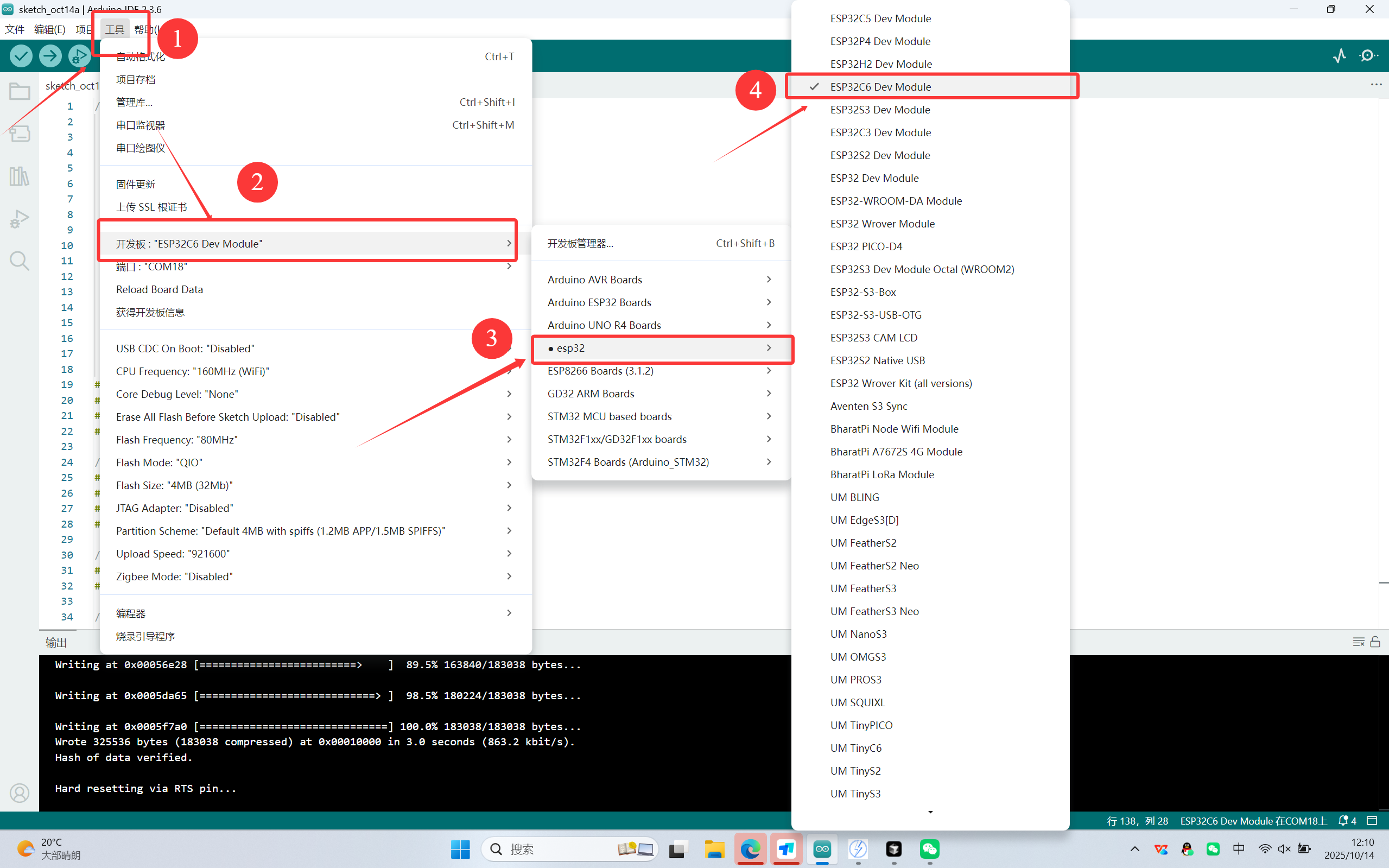Select the checked ESP32C6 Dev Module board
Screen dimensions: 1389x868
[x=880, y=87]
